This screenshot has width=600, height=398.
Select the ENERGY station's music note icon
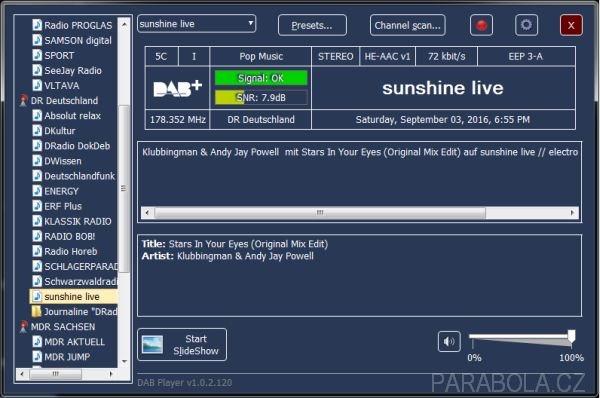[37, 191]
